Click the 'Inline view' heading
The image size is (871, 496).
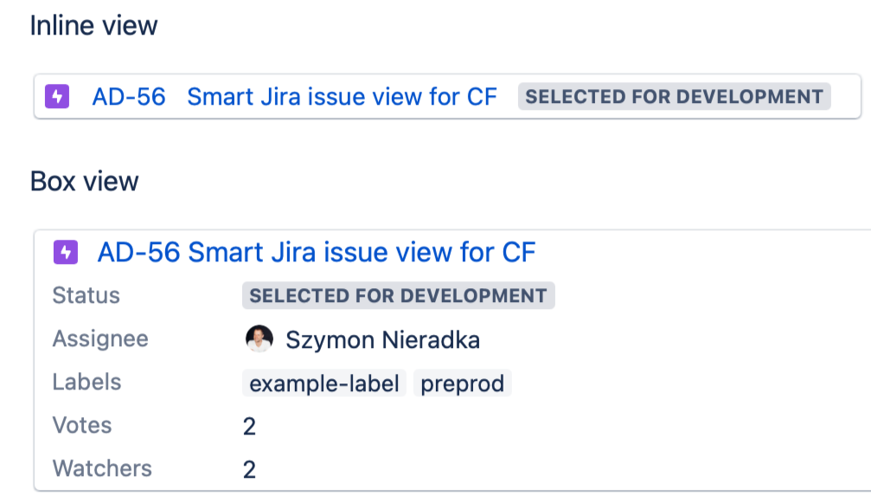click(94, 26)
